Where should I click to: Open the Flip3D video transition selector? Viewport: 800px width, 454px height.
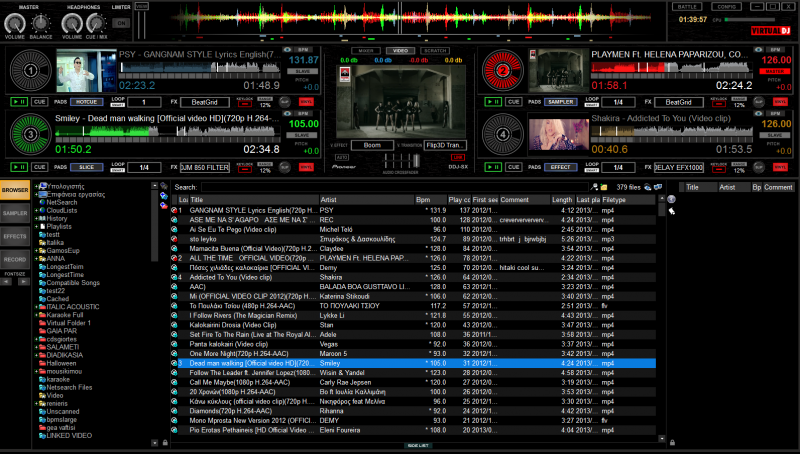tap(444, 145)
